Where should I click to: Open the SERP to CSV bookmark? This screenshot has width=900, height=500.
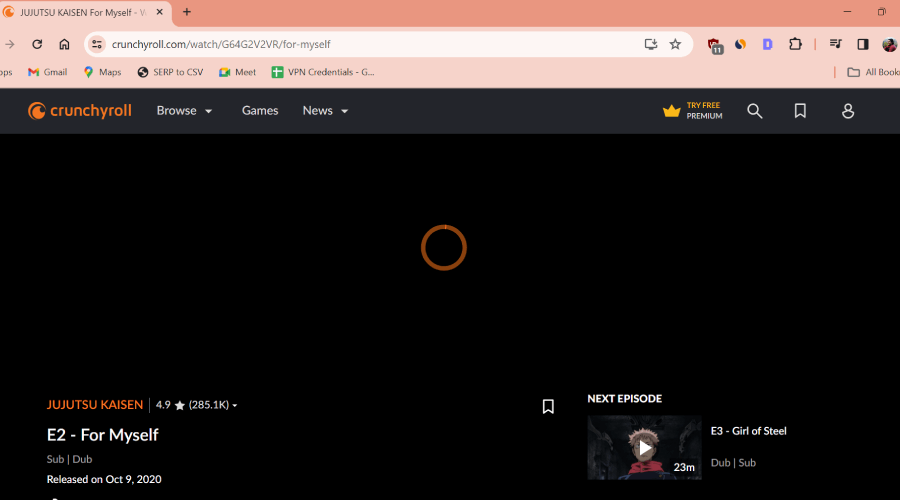coord(170,72)
